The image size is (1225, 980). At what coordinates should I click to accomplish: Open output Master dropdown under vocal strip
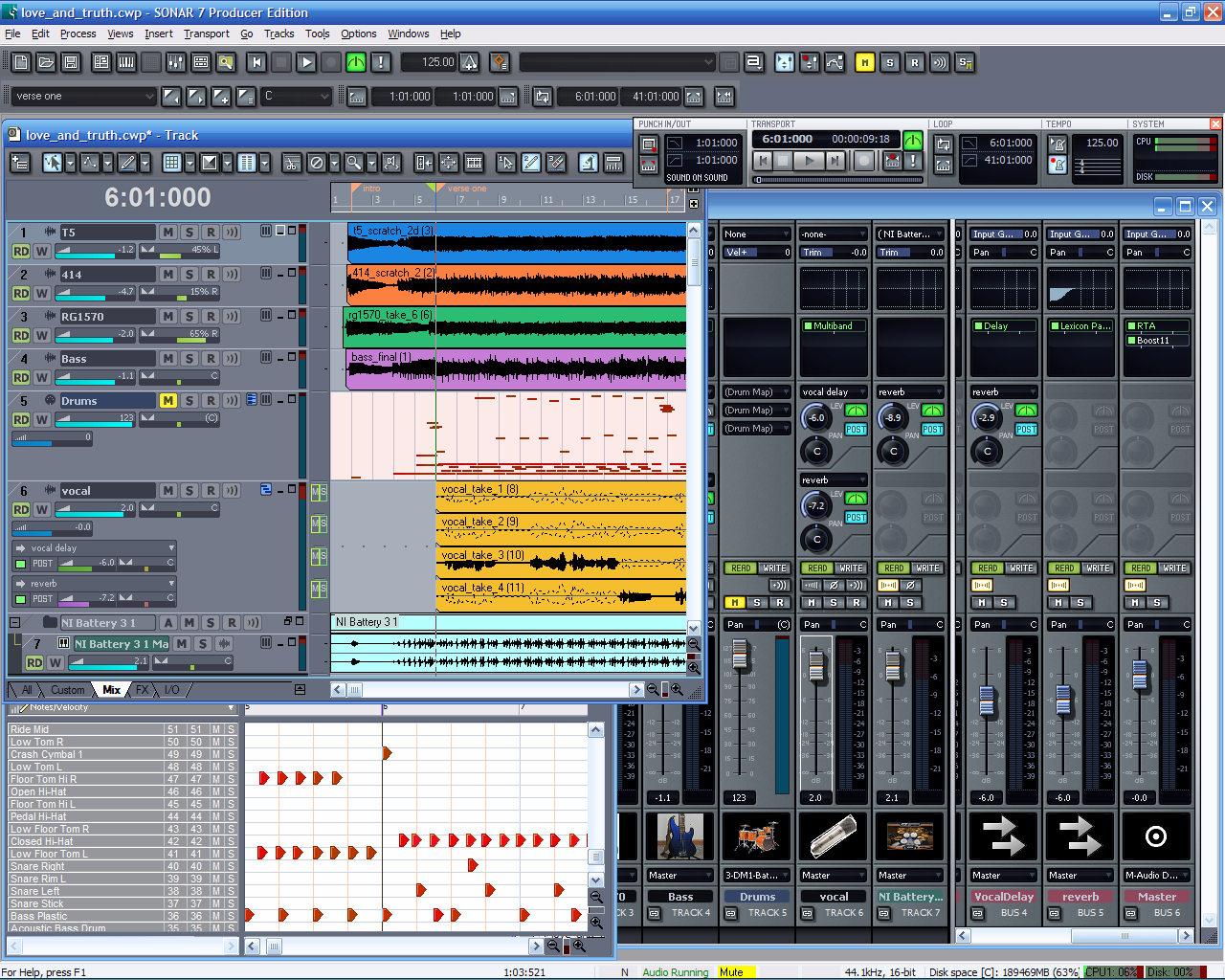(x=834, y=876)
